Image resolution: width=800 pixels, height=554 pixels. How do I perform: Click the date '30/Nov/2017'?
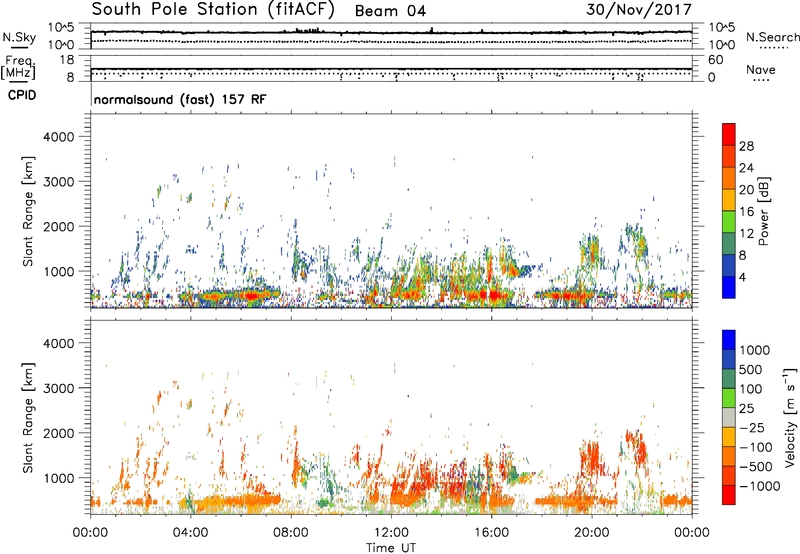639,10
